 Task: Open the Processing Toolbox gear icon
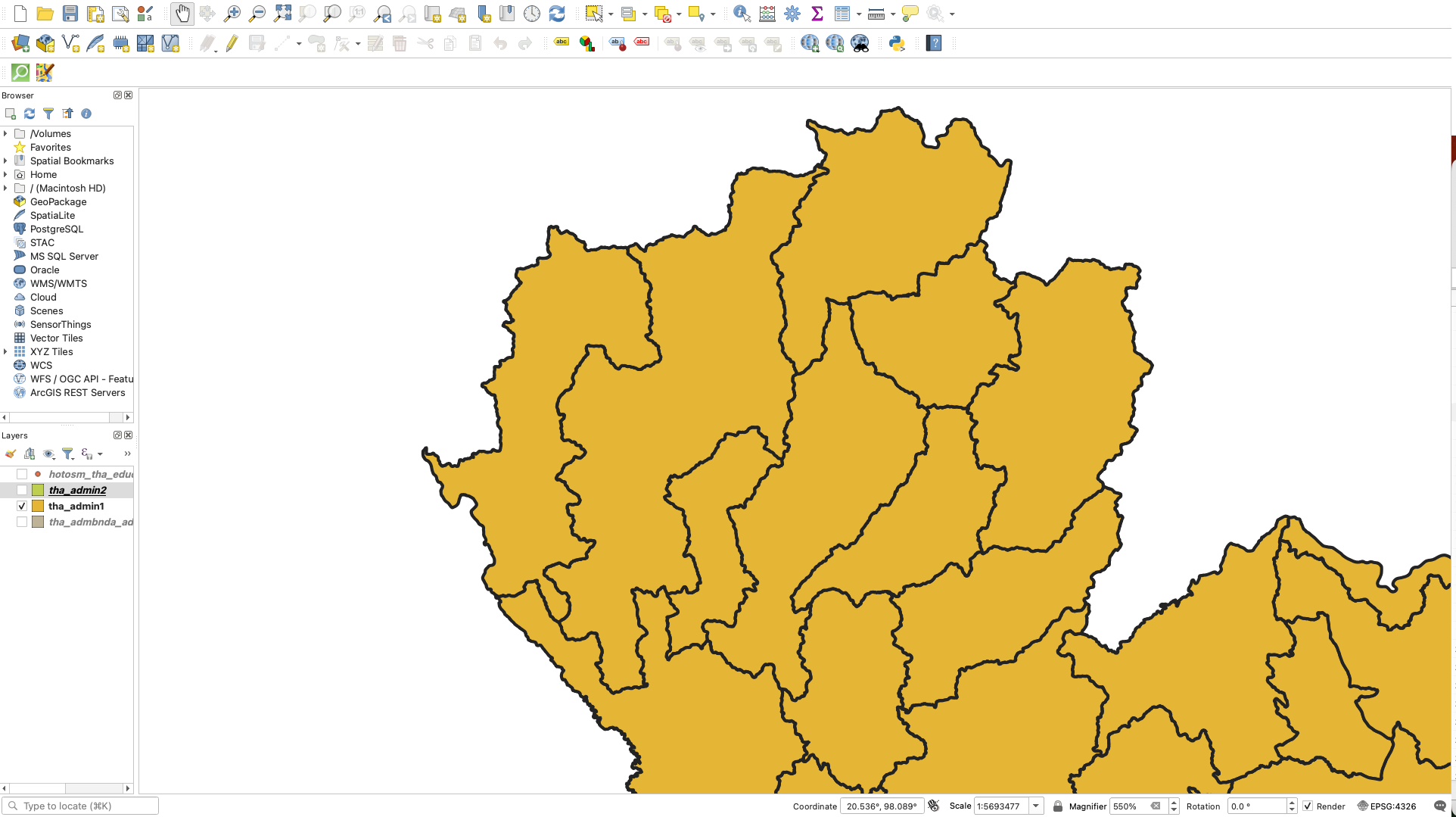coord(792,14)
